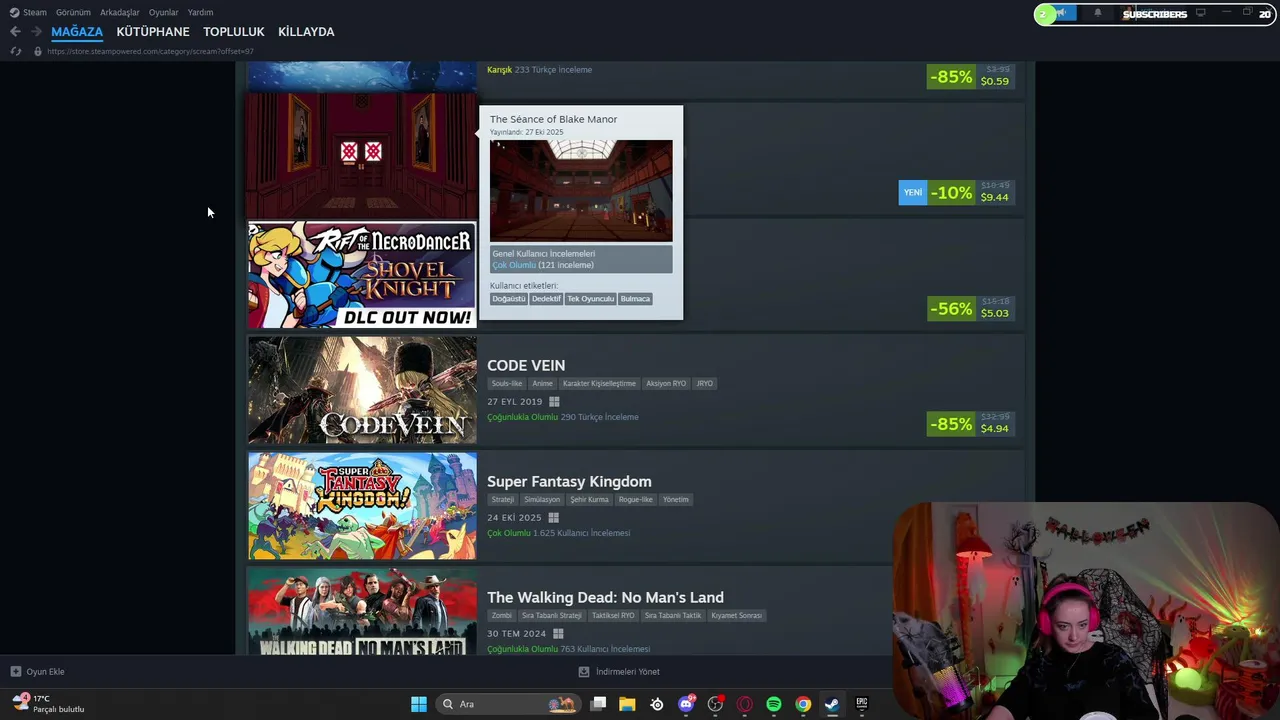Open the Arkadaşlar menu
This screenshot has width=1280, height=720.
(x=120, y=13)
